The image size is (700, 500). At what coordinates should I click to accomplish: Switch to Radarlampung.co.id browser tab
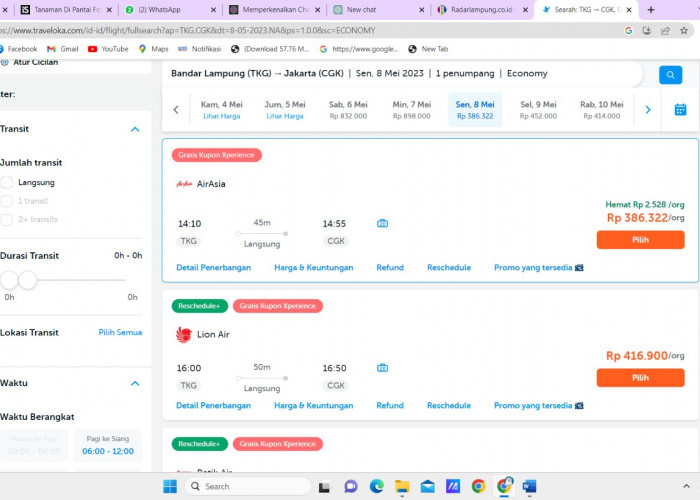point(481,9)
